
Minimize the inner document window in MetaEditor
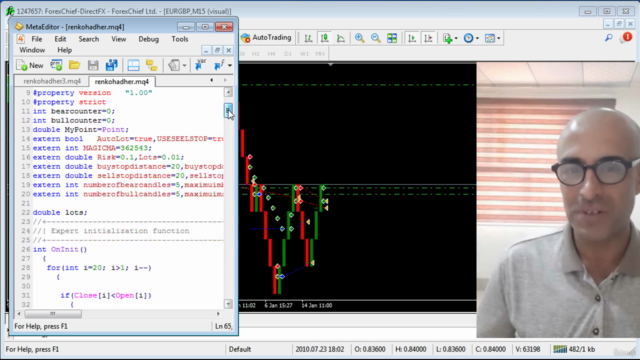[206, 50]
